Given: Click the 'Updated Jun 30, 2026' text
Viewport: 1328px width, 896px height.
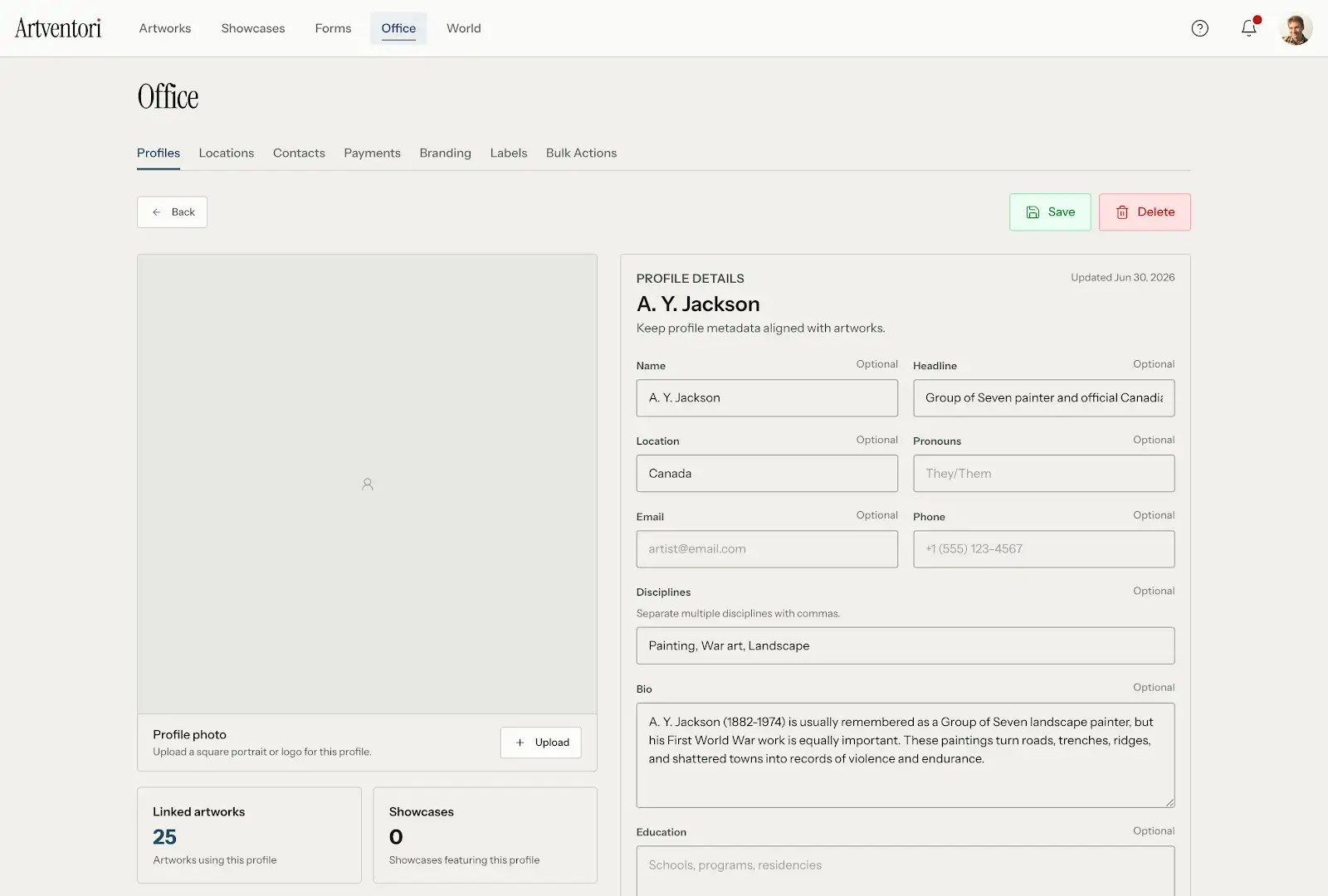Looking at the screenshot, I should tap(1122, 278).
